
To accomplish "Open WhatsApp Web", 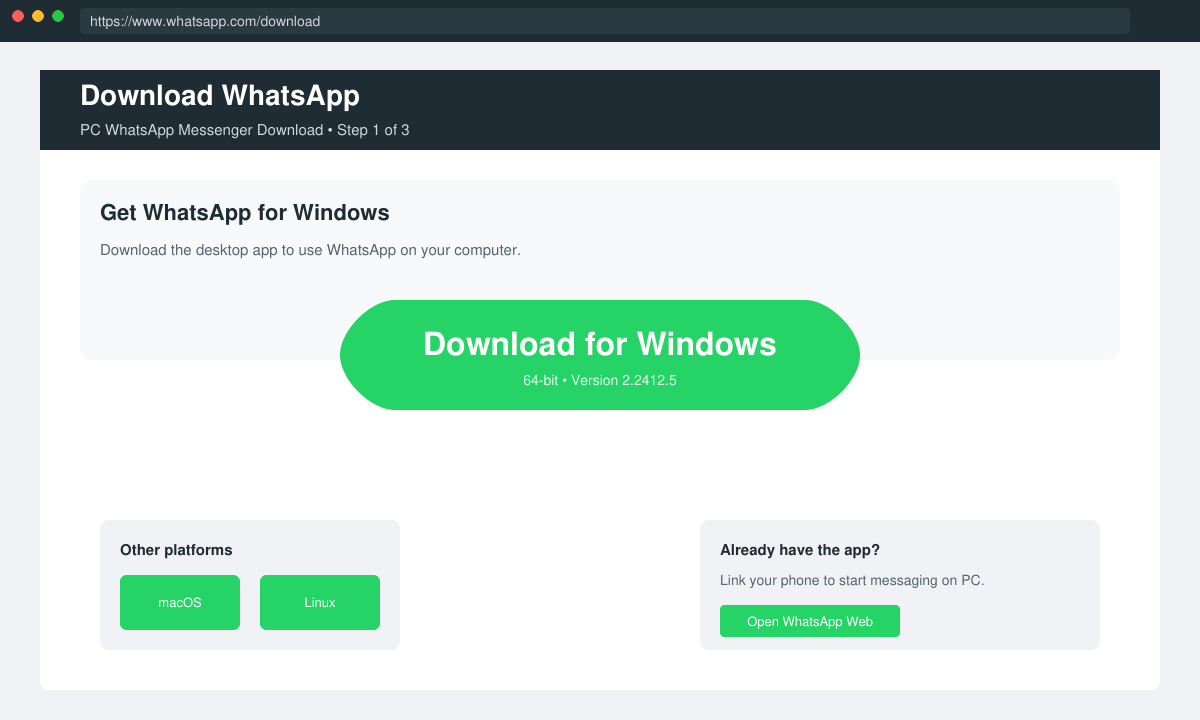I will 810,621.
